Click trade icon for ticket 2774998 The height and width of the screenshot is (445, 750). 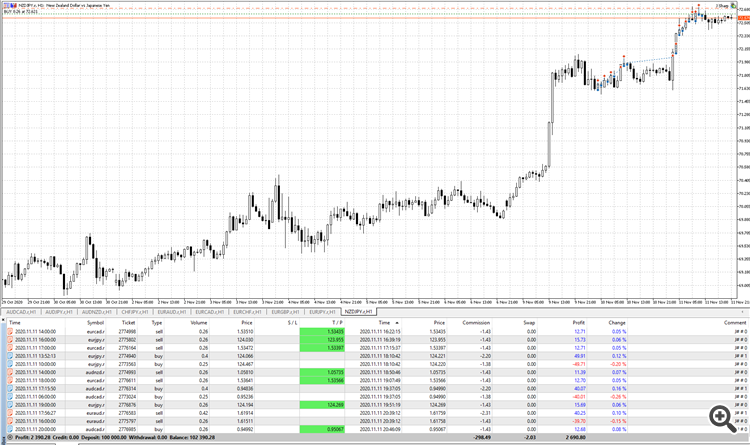point(10,331)
